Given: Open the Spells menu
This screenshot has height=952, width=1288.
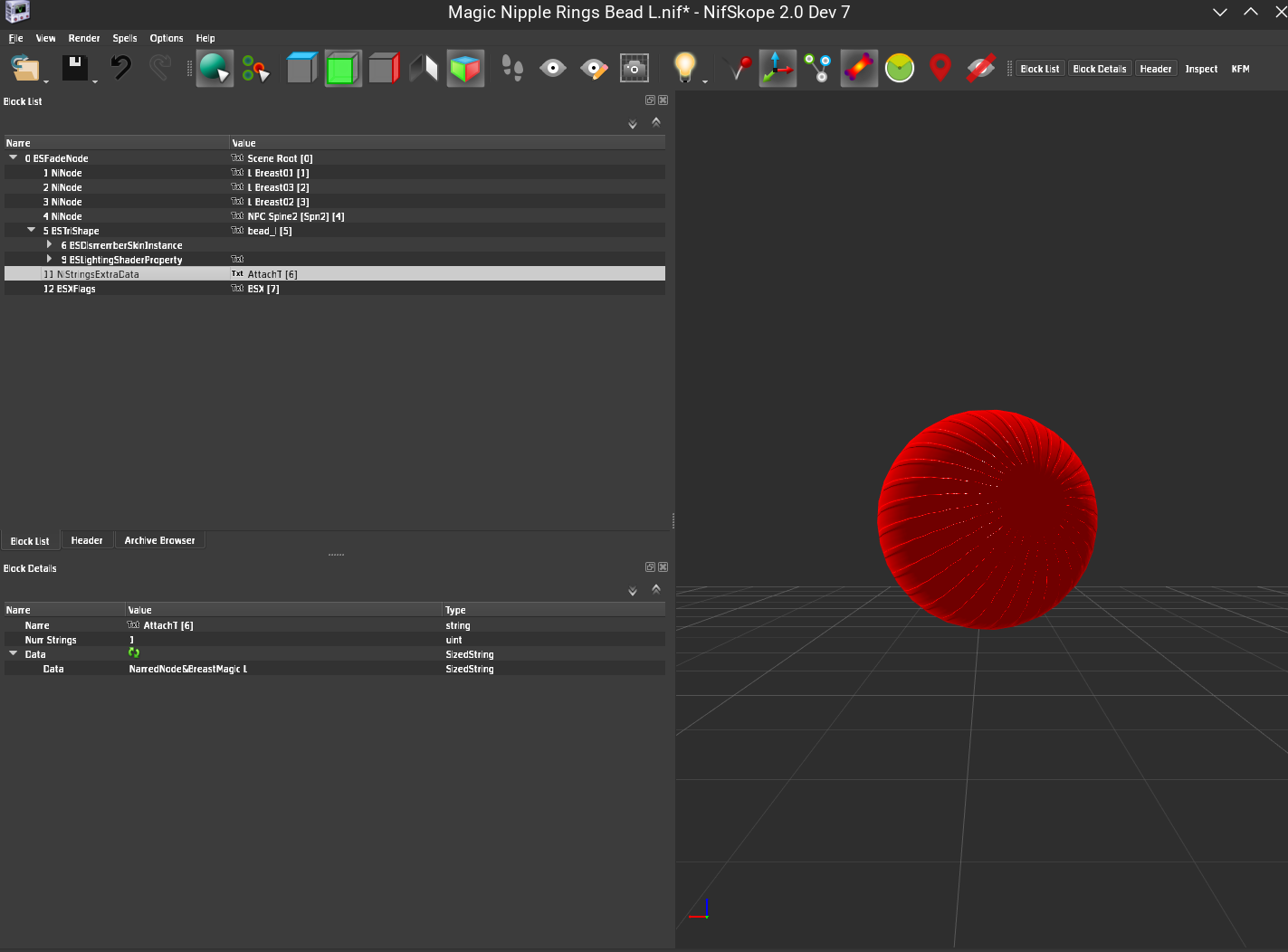Looking at the screenshot, I should tap(125, 38).
